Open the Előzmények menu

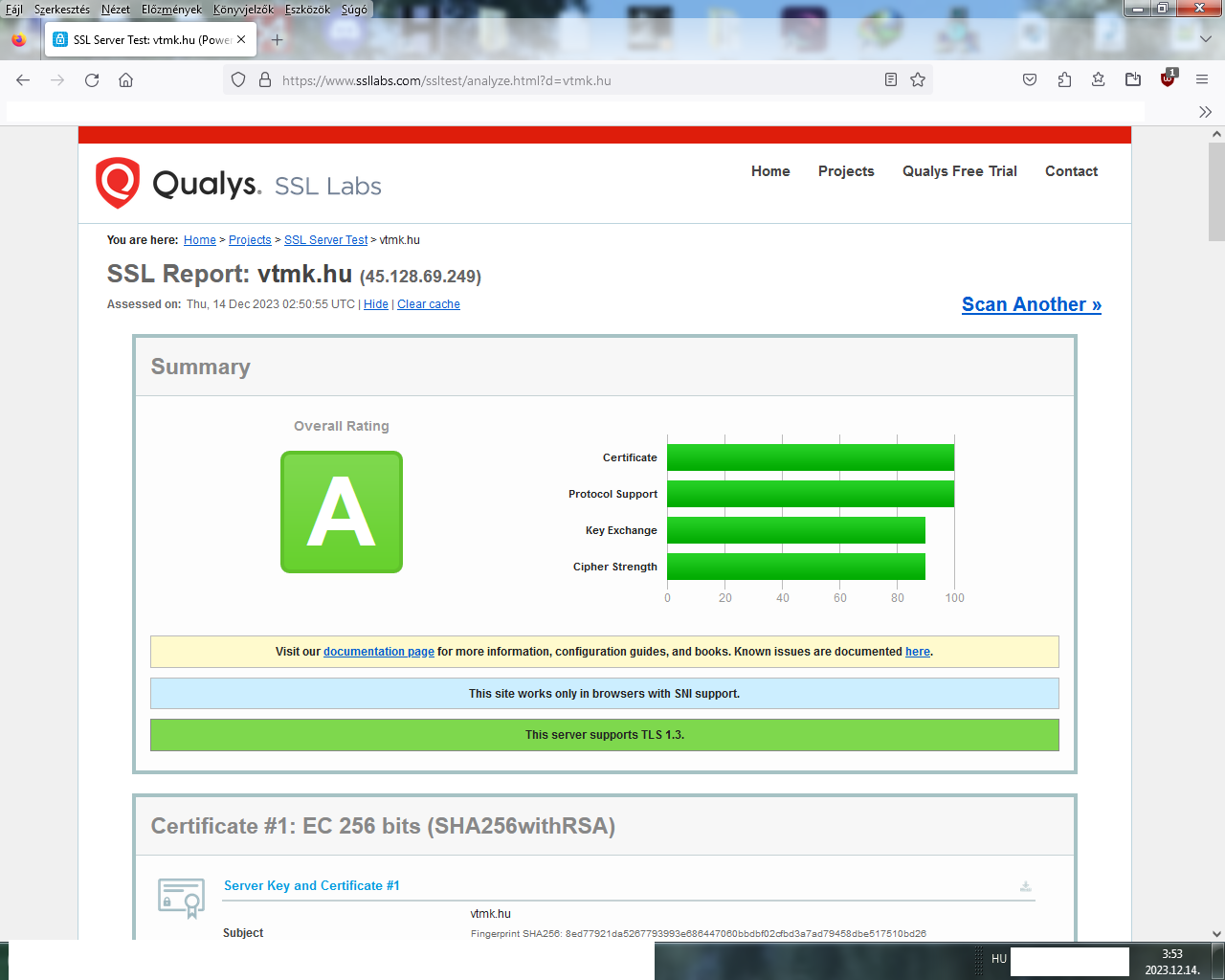tap(172, 10)
